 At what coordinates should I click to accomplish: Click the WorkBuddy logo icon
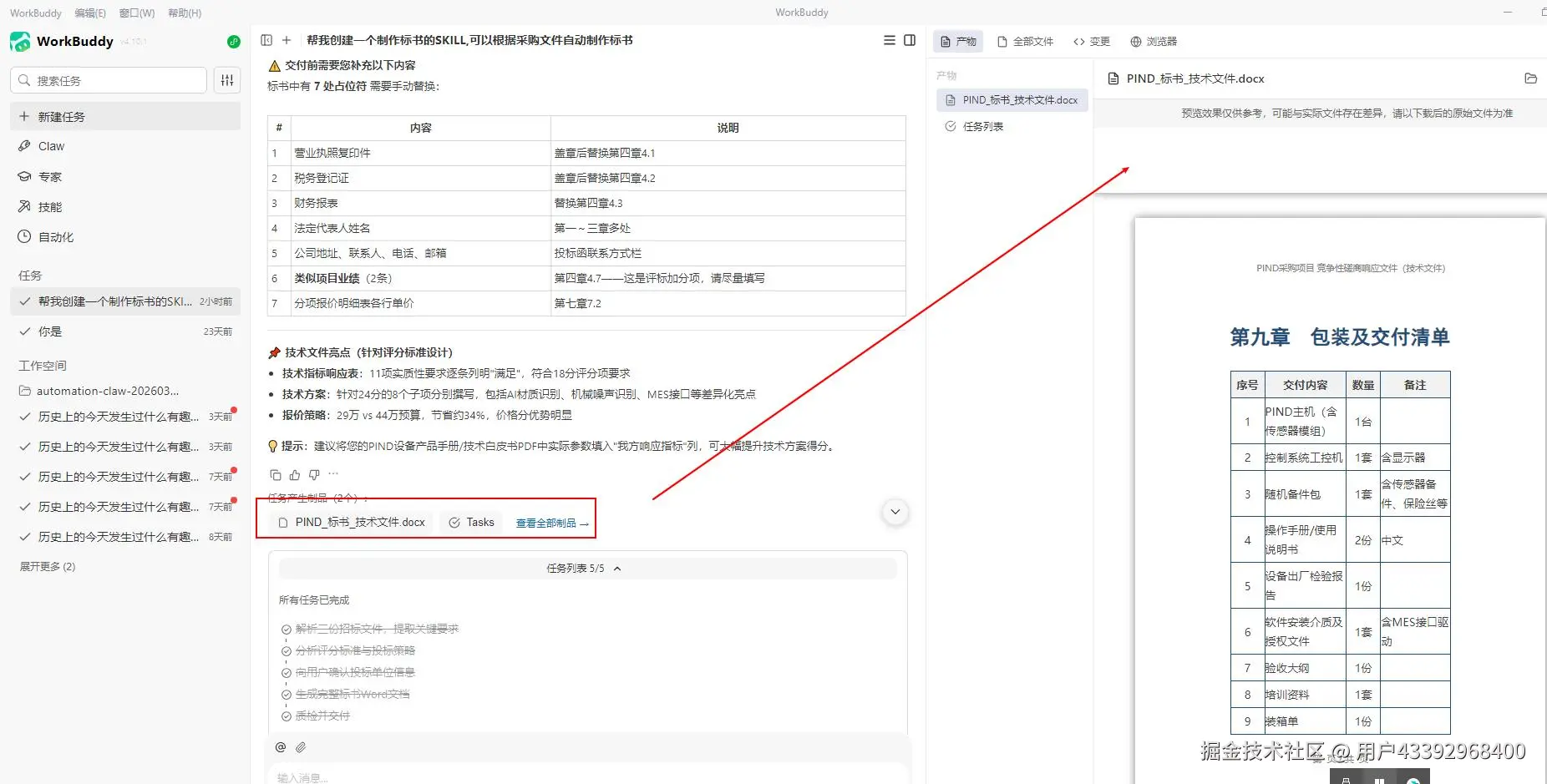(20, 41)
